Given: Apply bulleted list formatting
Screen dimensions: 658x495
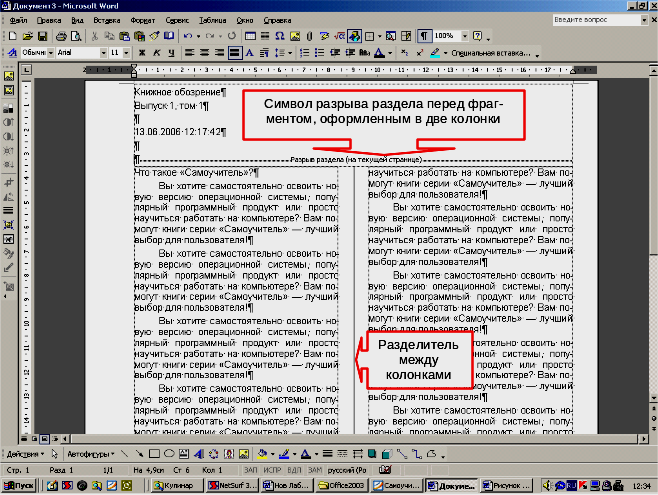Looking at the screenshot, I should (319, 53).
